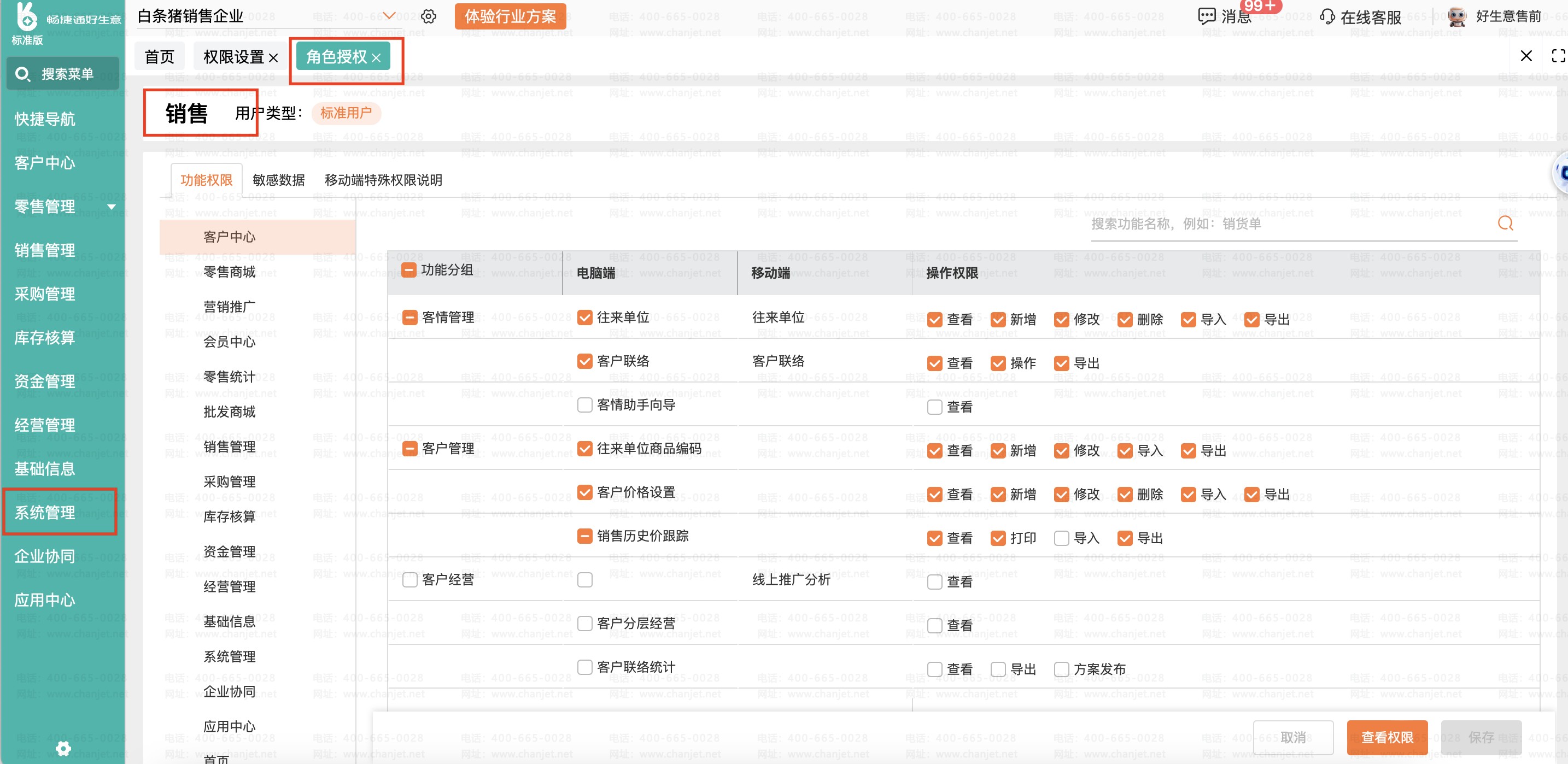Open 应用中心 in the green sidebar

[44, 601]
